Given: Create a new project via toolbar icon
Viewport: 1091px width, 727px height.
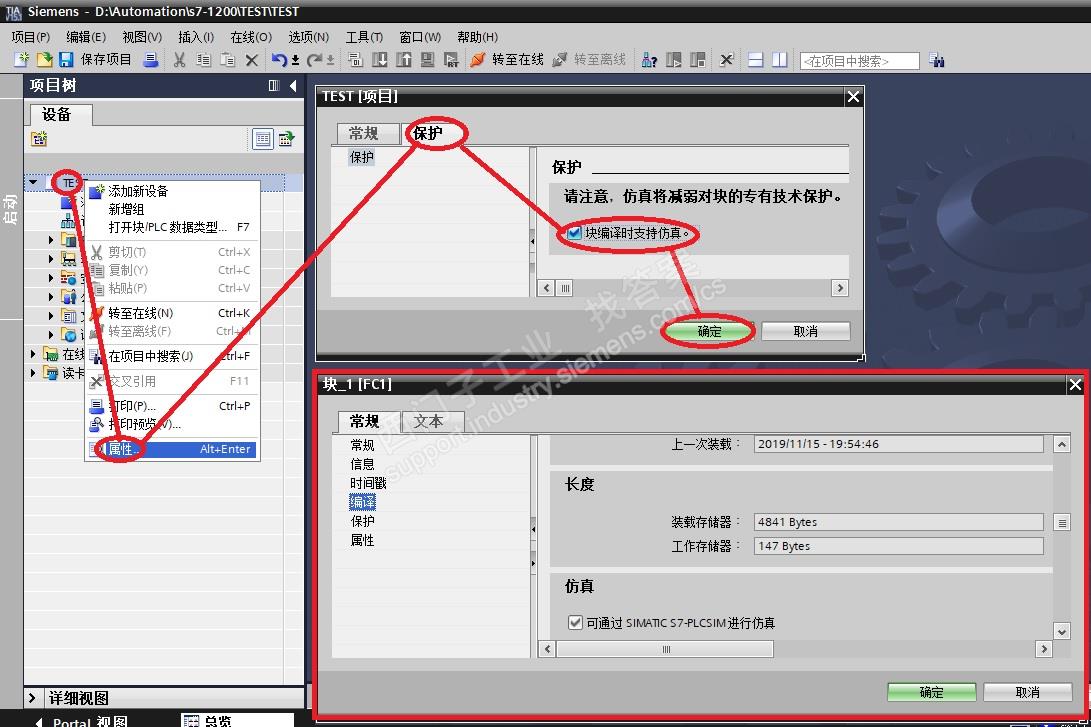Looking at the screenshot, I should 22,60.
